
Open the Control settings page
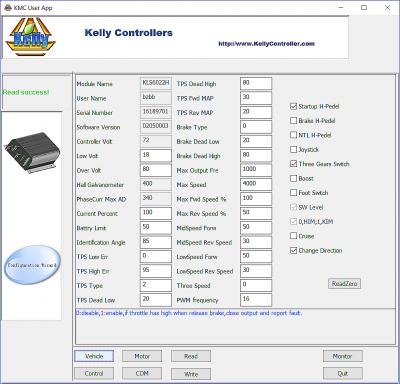click(94, 374)
